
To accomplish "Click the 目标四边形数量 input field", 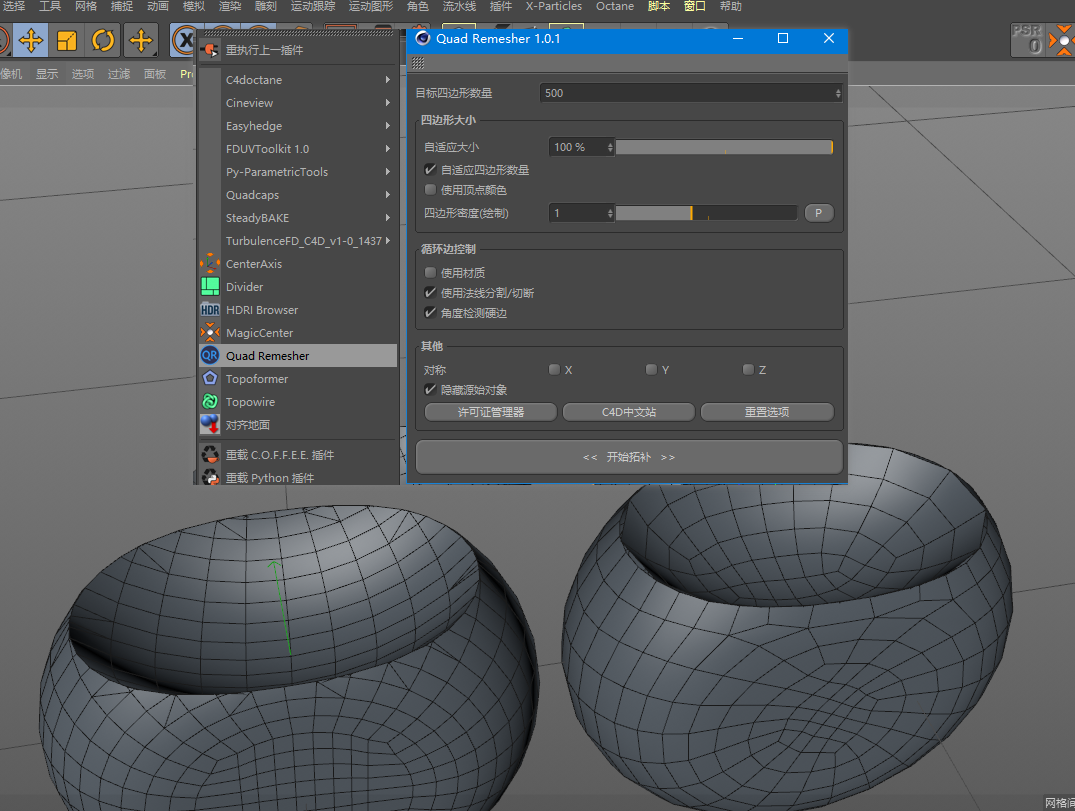I will click(691, 93).
